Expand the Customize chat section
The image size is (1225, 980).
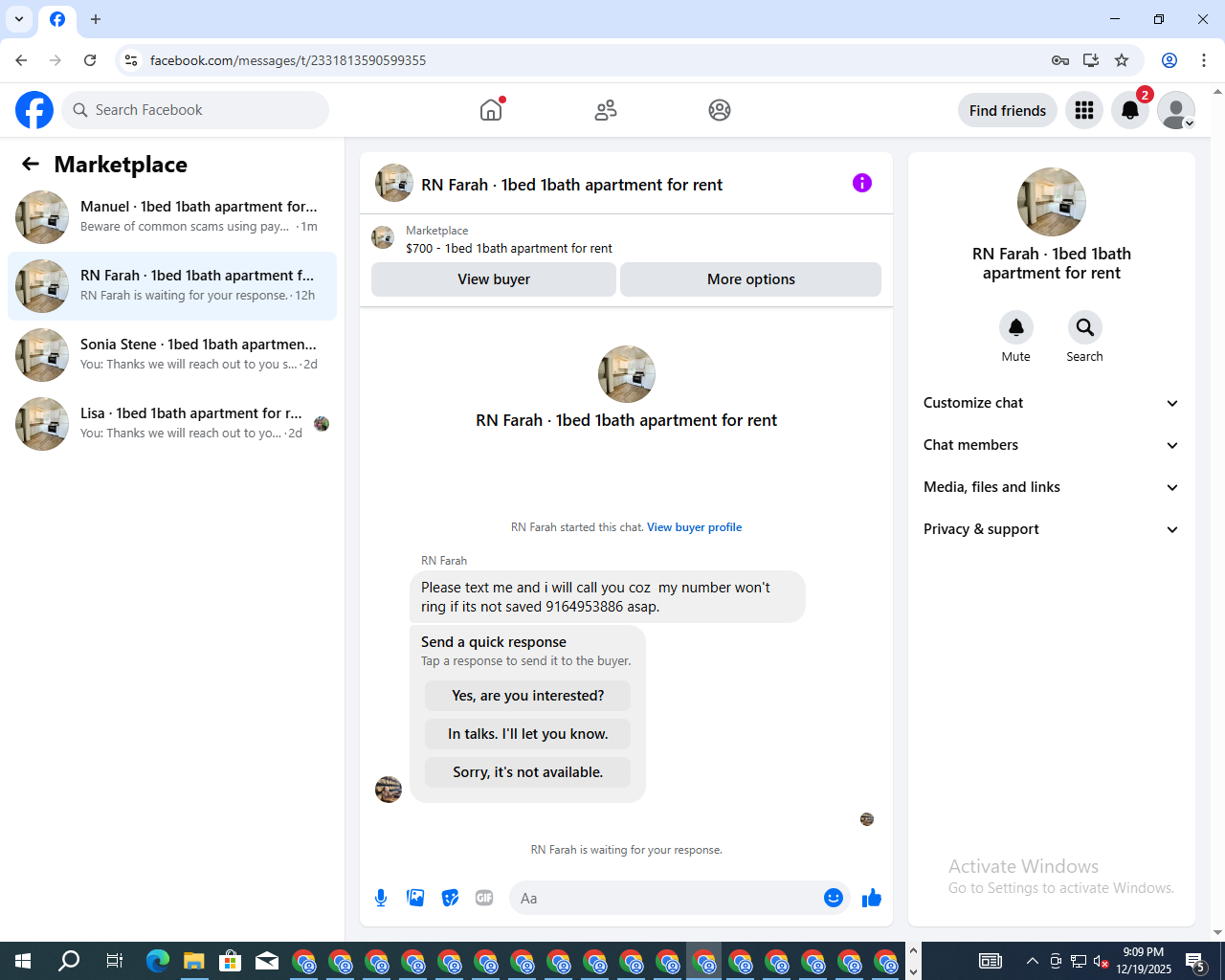pyautogui.click(x=1051, y=403)
